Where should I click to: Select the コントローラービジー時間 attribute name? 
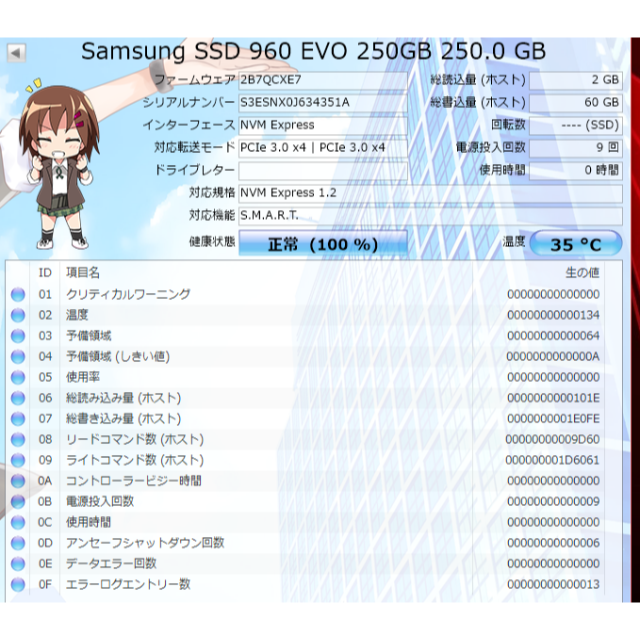click(133, 481)
